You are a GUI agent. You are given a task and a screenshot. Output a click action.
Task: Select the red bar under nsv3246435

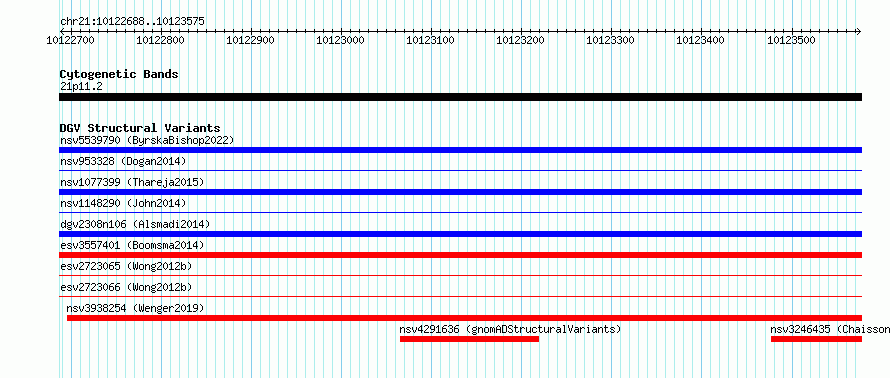pyautogui.click(x=816, y=339)
